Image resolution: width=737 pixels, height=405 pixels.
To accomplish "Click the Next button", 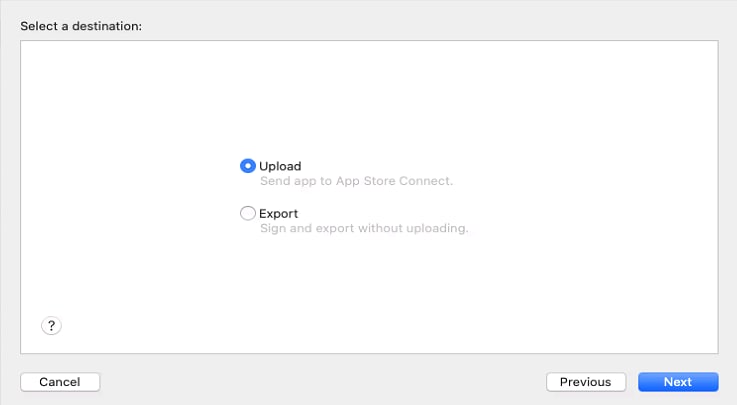I will (678, 382).
